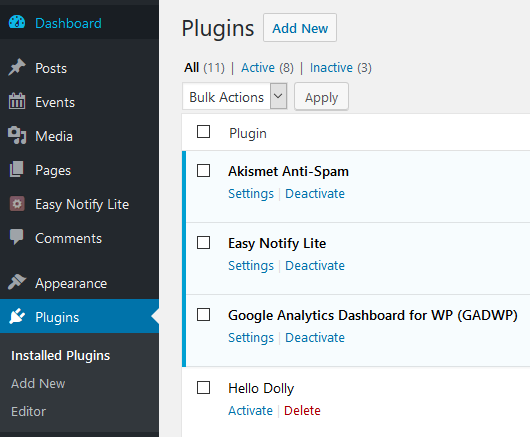This screenshot has width=530, height=437.
Task: Check the Easy Notify Lite plugin checkbox
Action: pos(203,243)
